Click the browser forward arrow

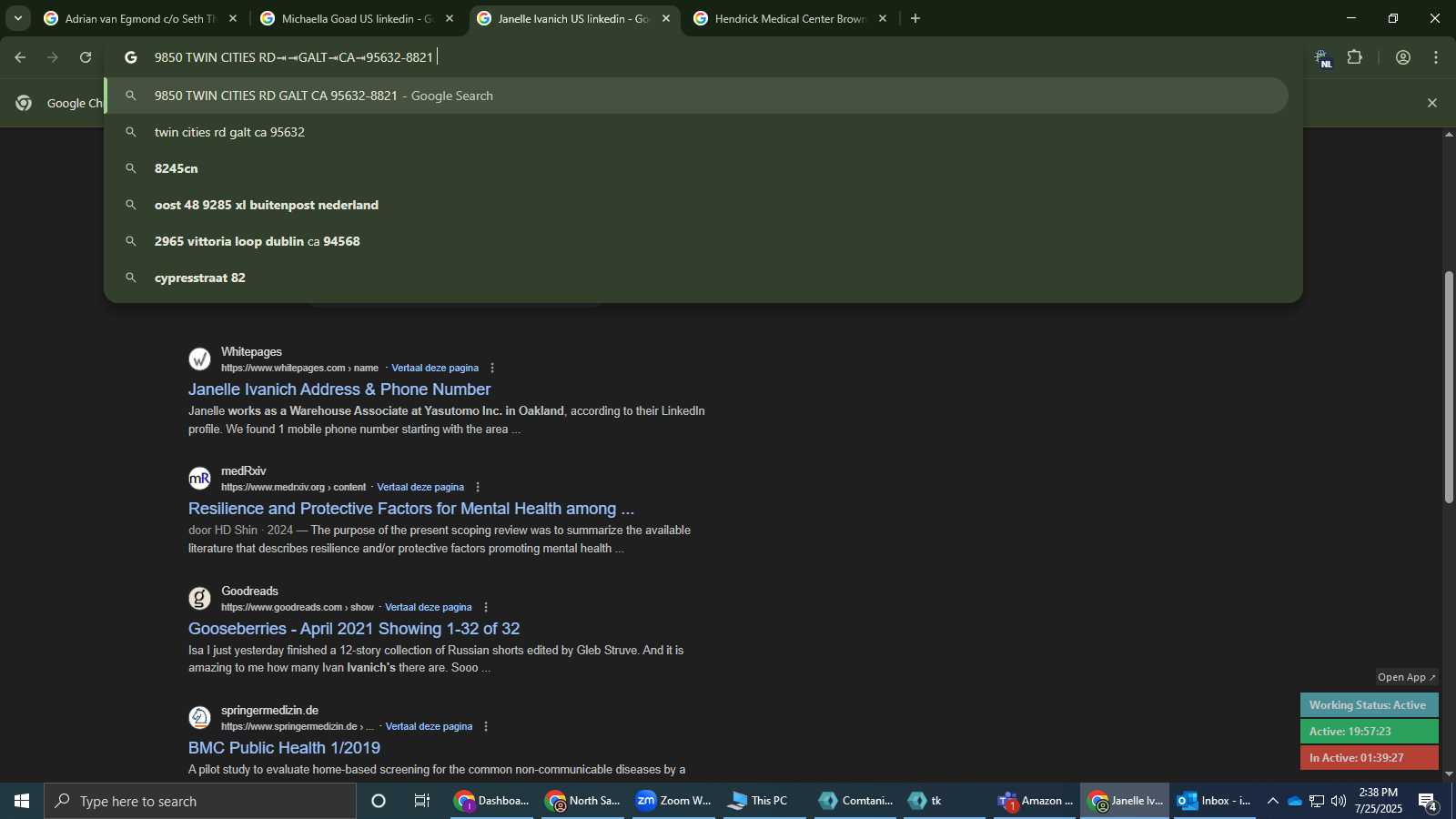coord(53,57)
